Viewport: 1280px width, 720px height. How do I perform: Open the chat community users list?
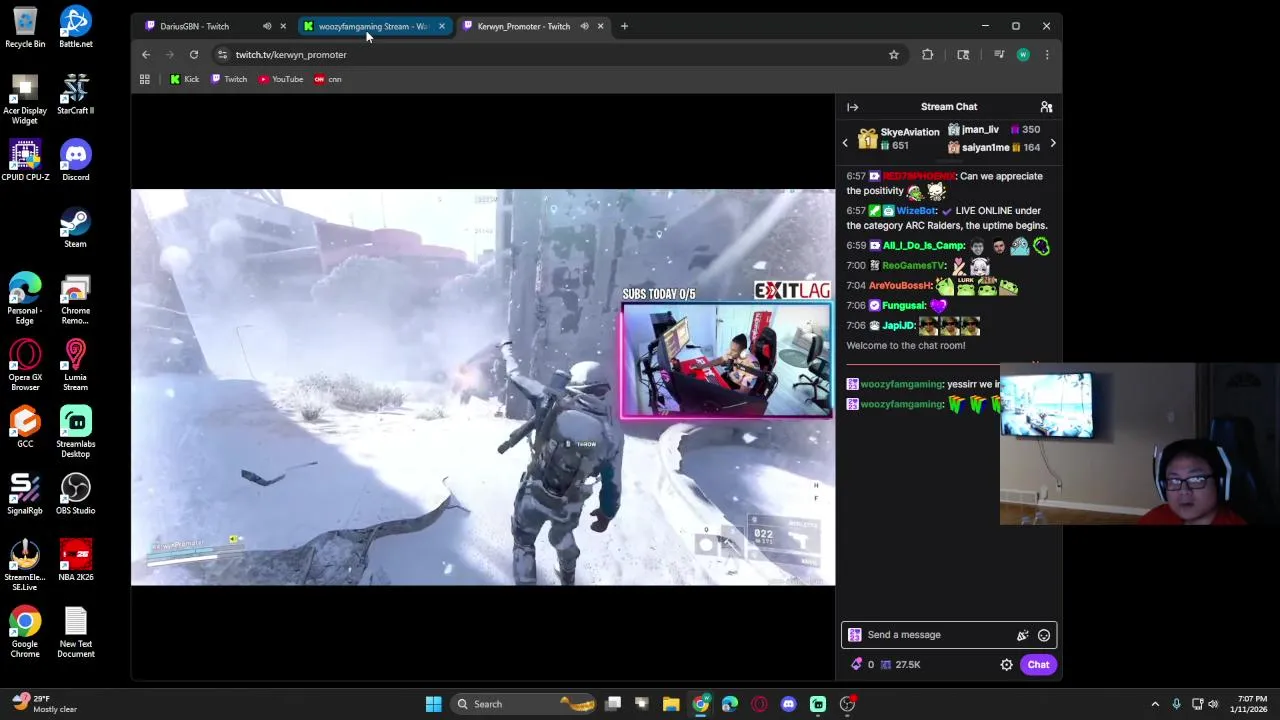[x=1046, y=107]
